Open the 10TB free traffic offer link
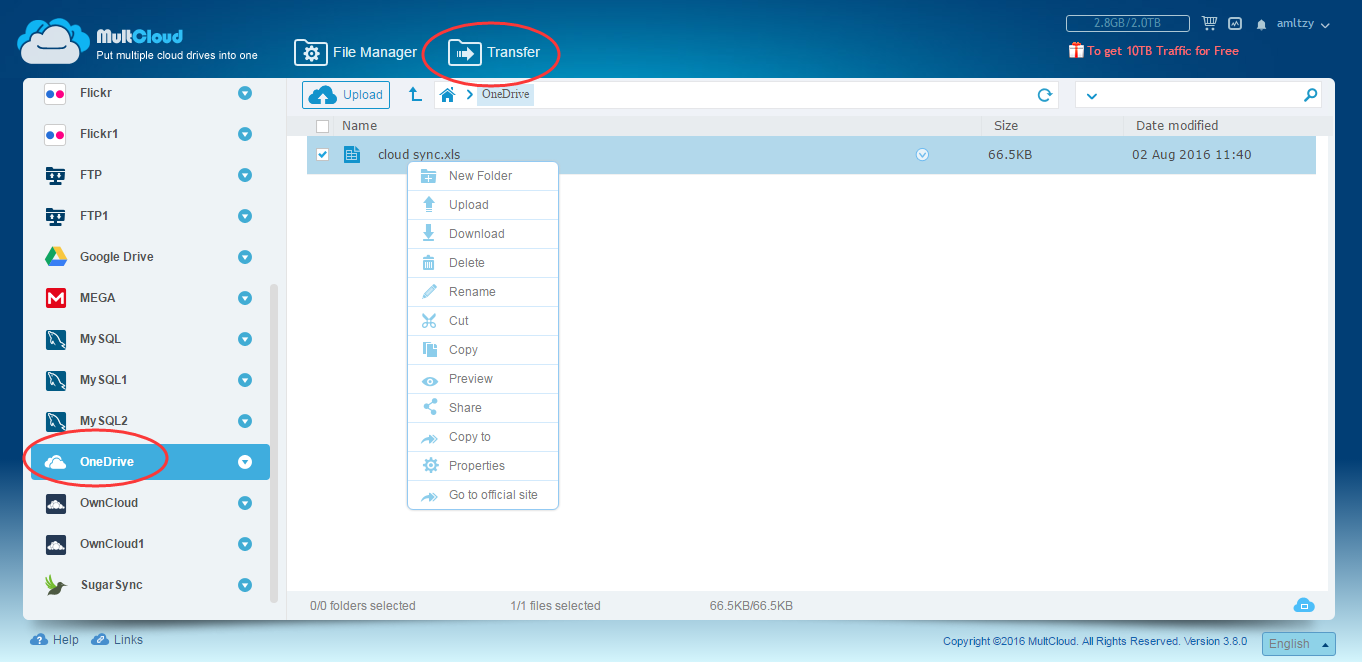The image size is (1362, 662). pos(1163,51)
